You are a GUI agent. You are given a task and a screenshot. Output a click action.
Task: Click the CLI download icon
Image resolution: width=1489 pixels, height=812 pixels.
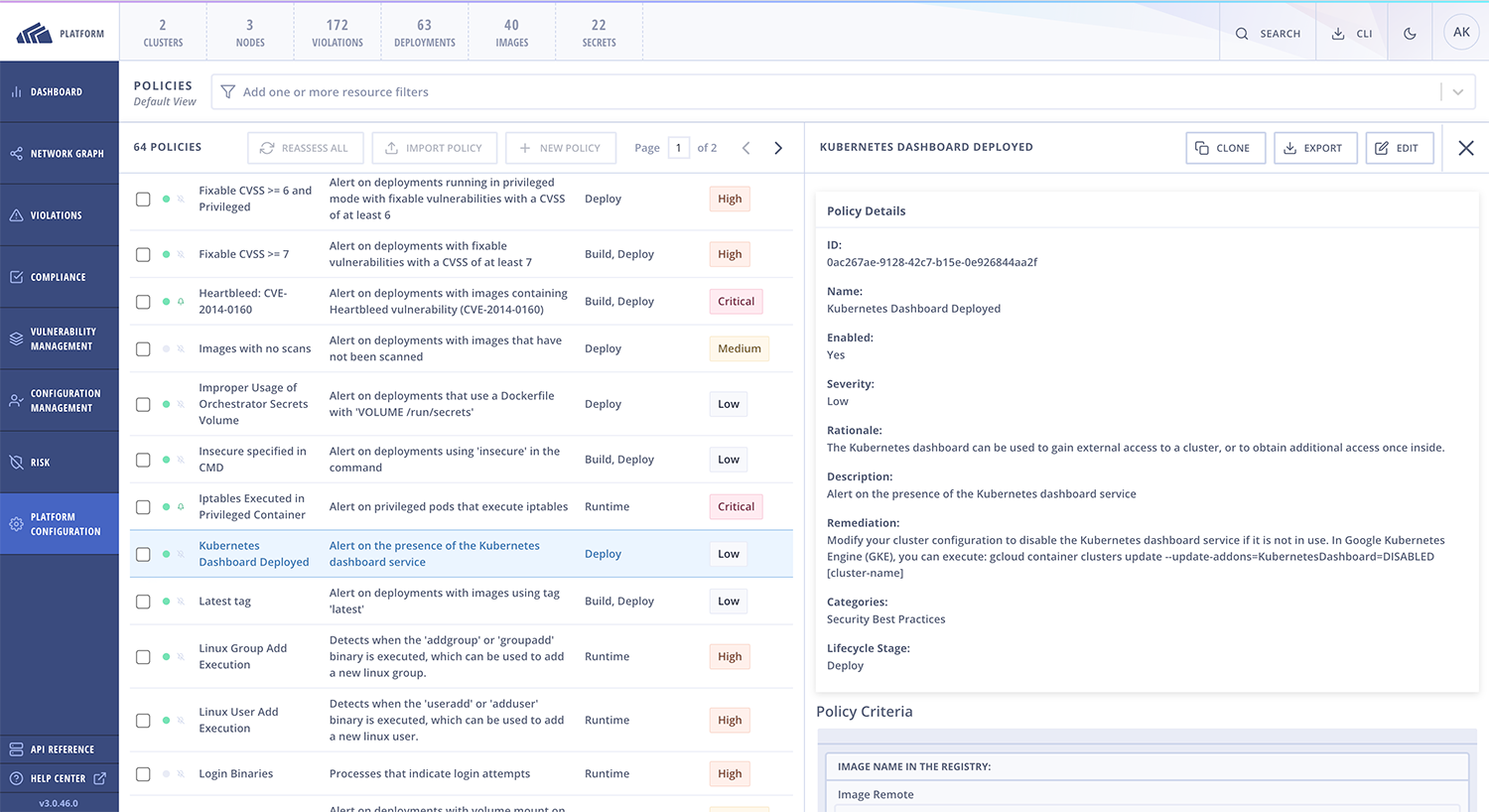[x=1351, y=34]
